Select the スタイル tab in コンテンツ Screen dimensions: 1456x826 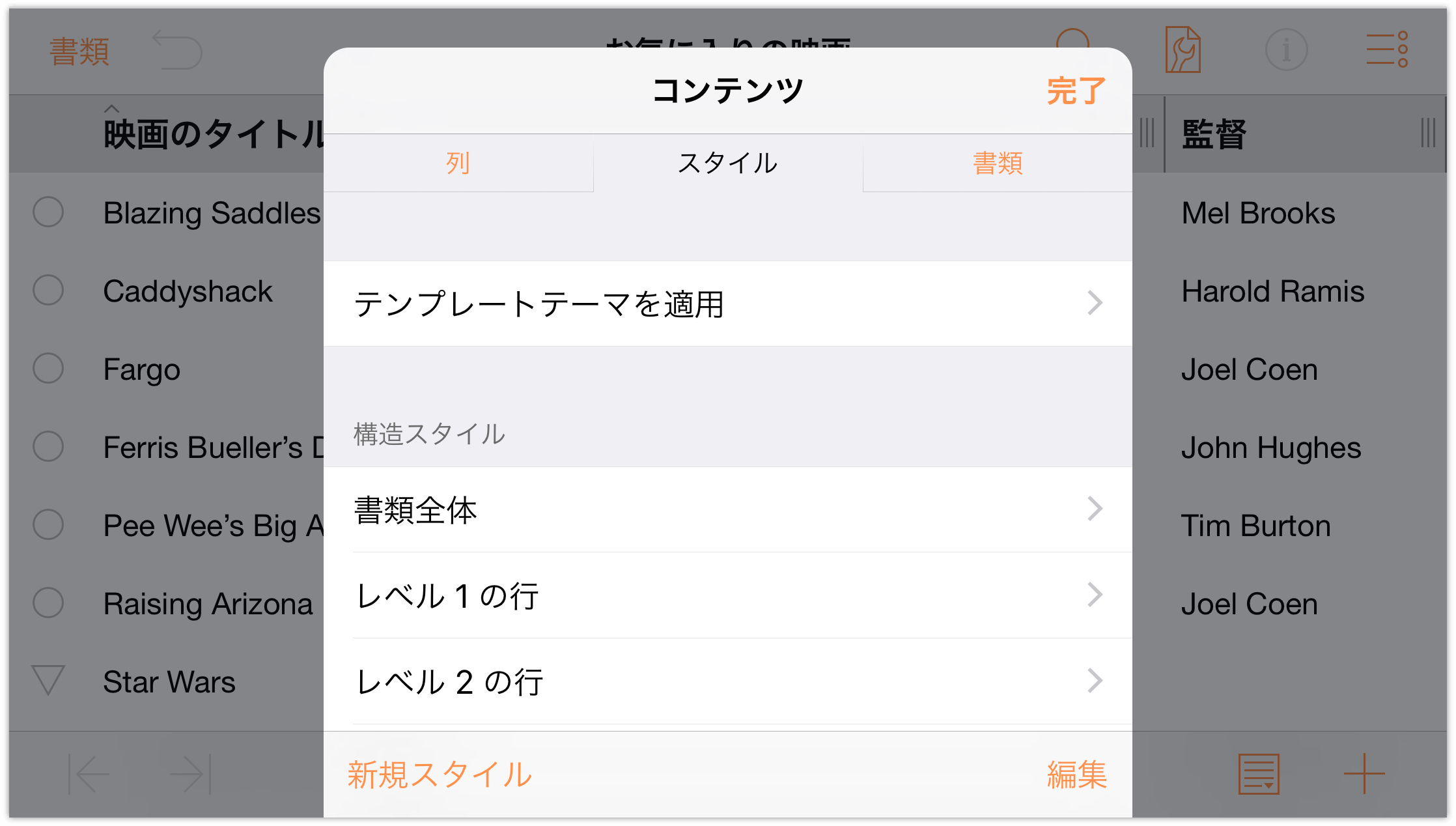(x=728, y=162)
